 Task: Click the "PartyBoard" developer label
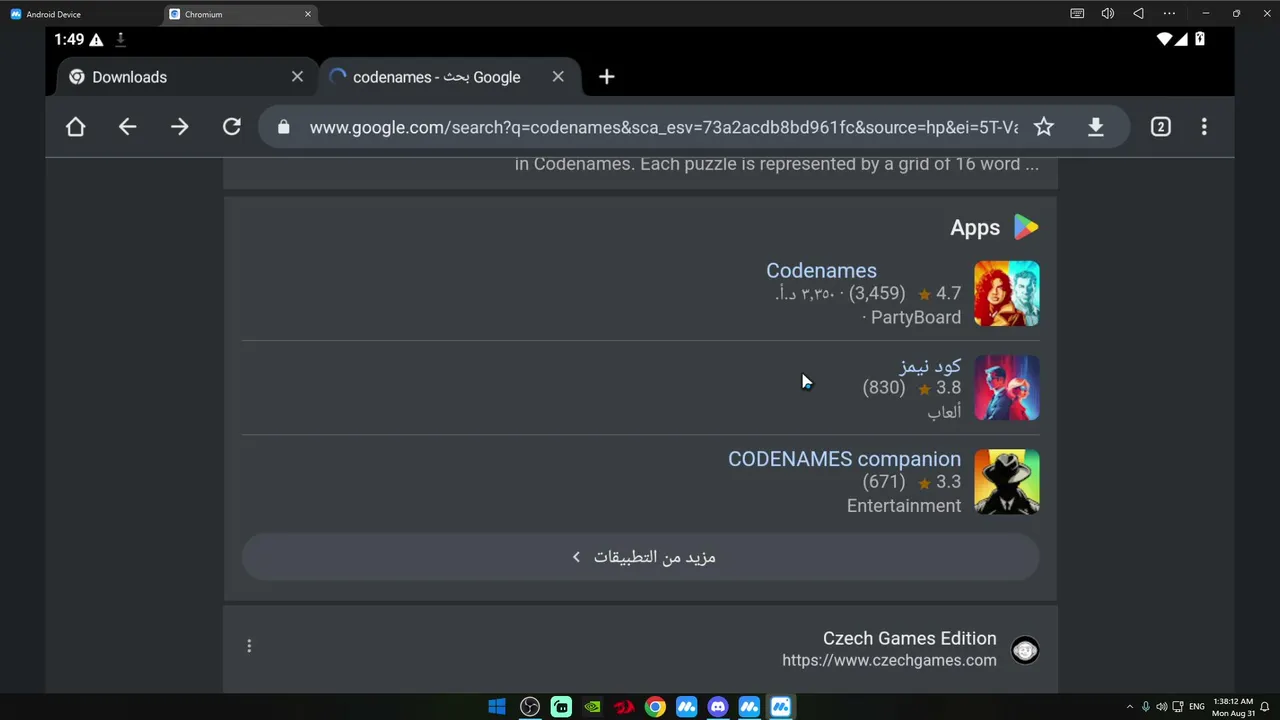click(x=916, y=317)
